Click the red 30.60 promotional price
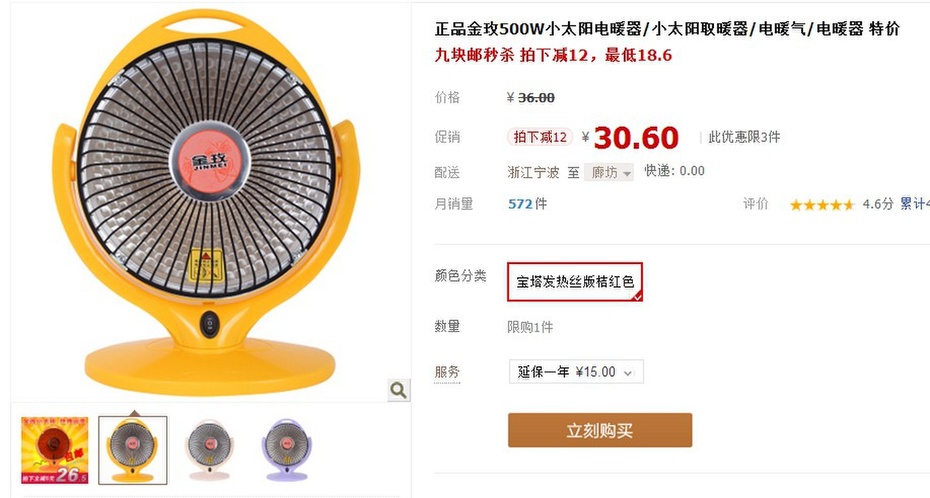This screenshot has height=498, width=930. pyautogui.click(x=635, y=138)
